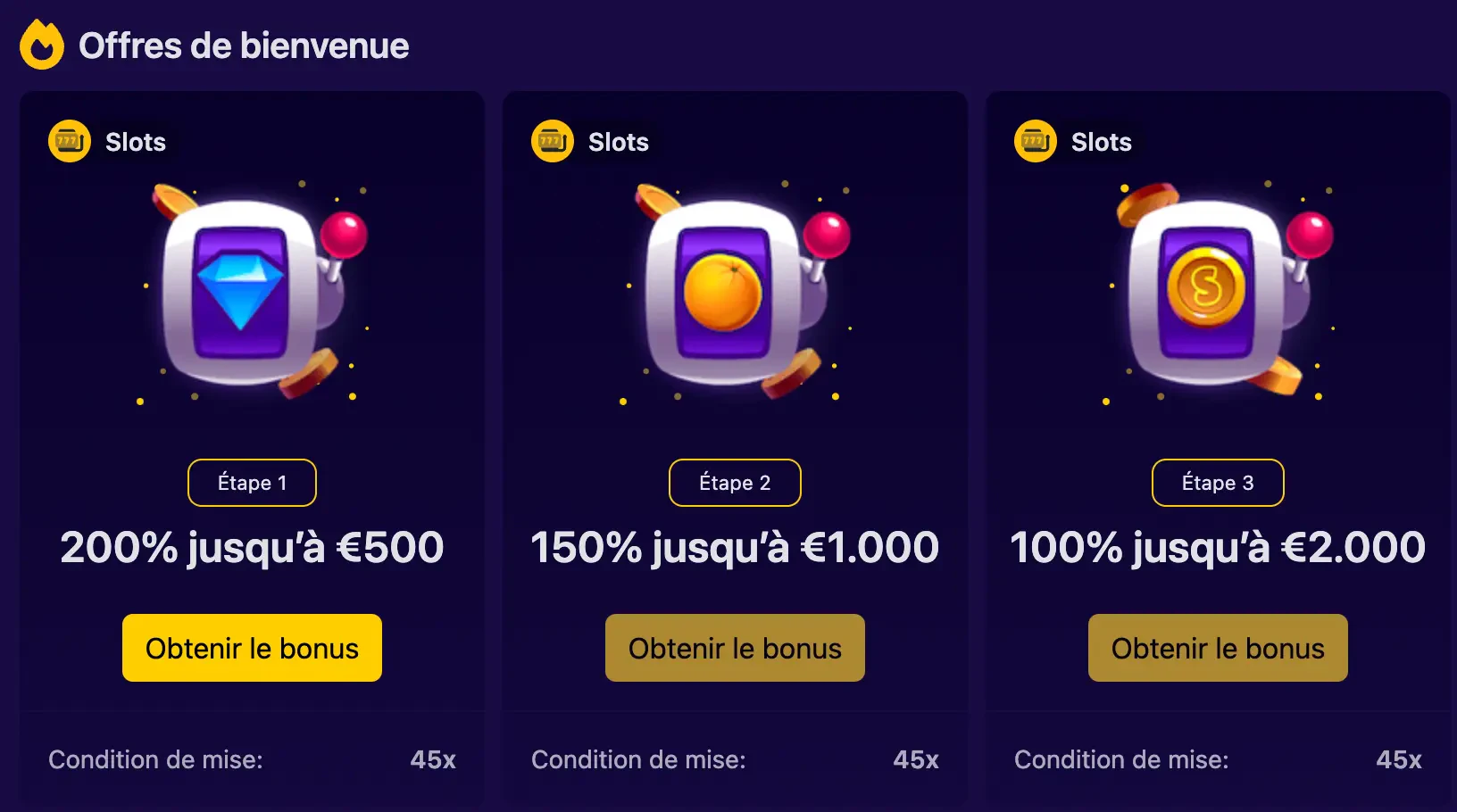
Task: Click the Slots icon on the Étape 3 card
Action: click(x=1036, y=141)
